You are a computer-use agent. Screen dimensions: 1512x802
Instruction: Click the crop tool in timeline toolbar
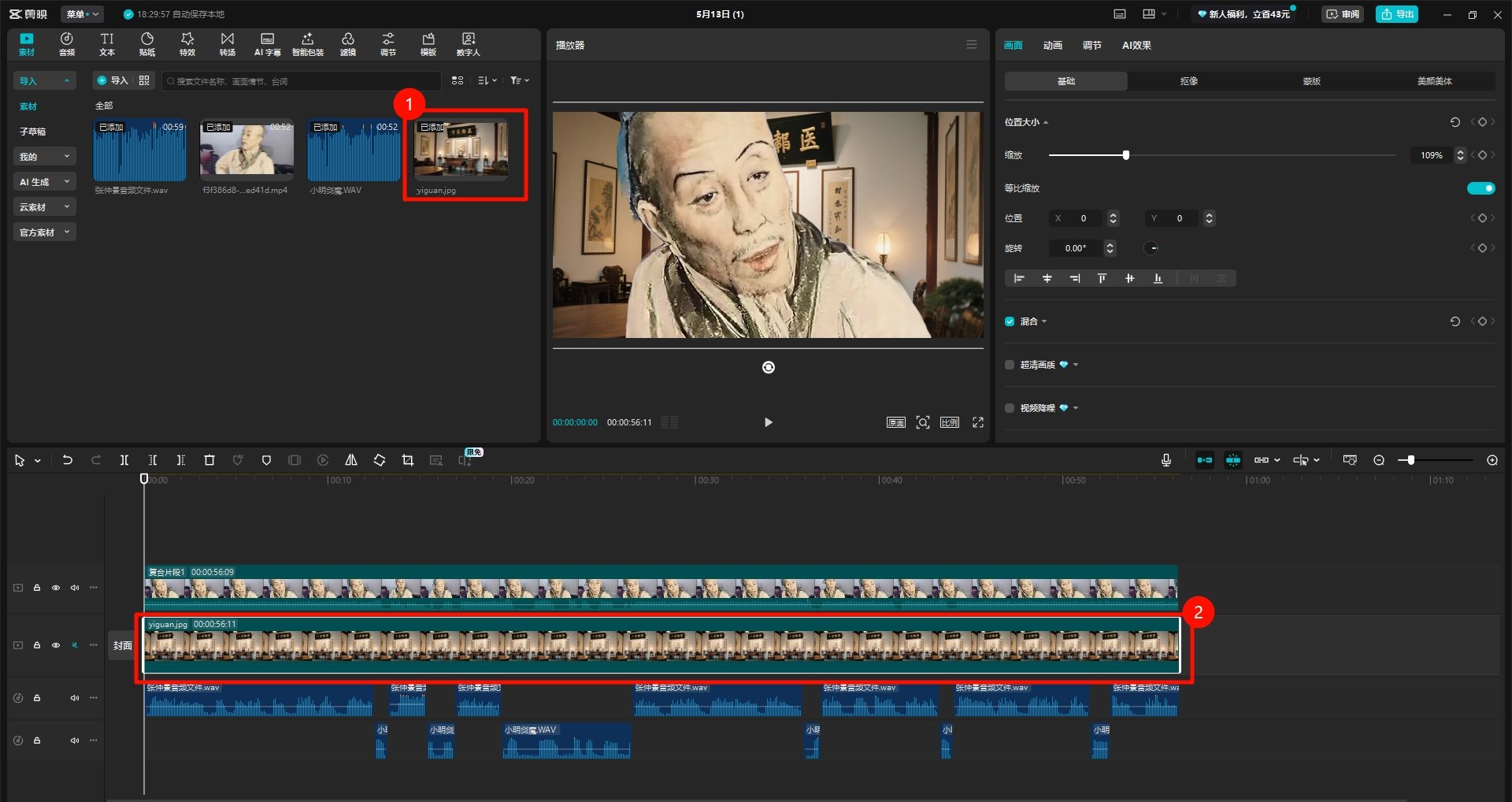pos(407,460)
